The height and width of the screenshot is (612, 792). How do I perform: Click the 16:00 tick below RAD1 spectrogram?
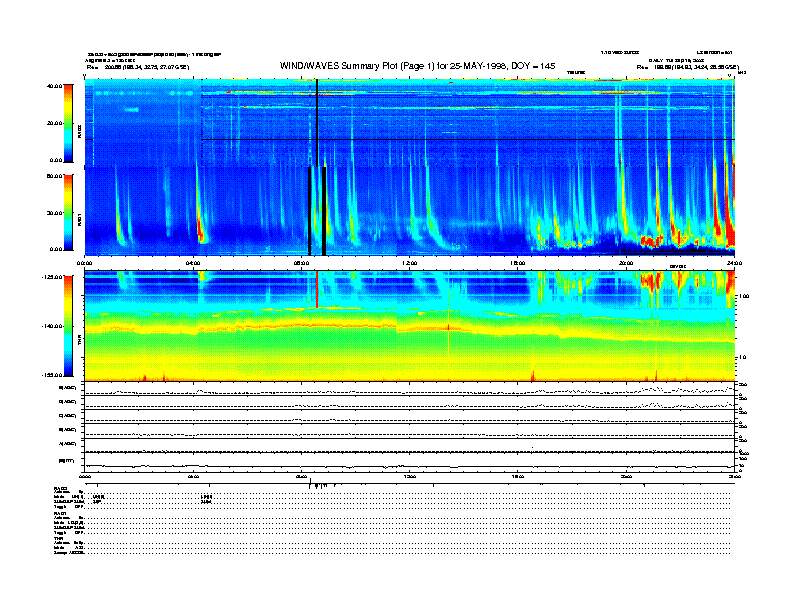tap(518, 263)
